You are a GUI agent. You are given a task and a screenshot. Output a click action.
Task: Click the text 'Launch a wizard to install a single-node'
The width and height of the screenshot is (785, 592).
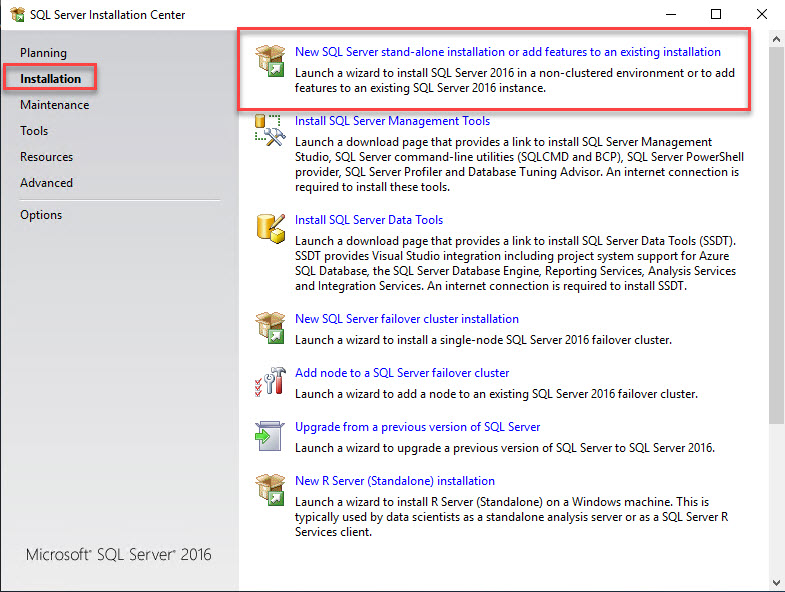point(399,340)
